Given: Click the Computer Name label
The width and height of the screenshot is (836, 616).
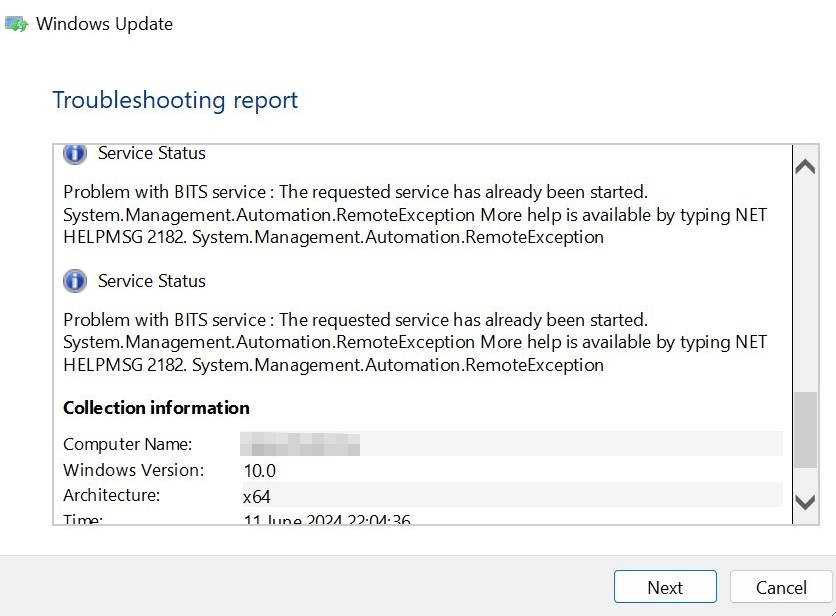Looking at the screenshot, I should (128, 444).
